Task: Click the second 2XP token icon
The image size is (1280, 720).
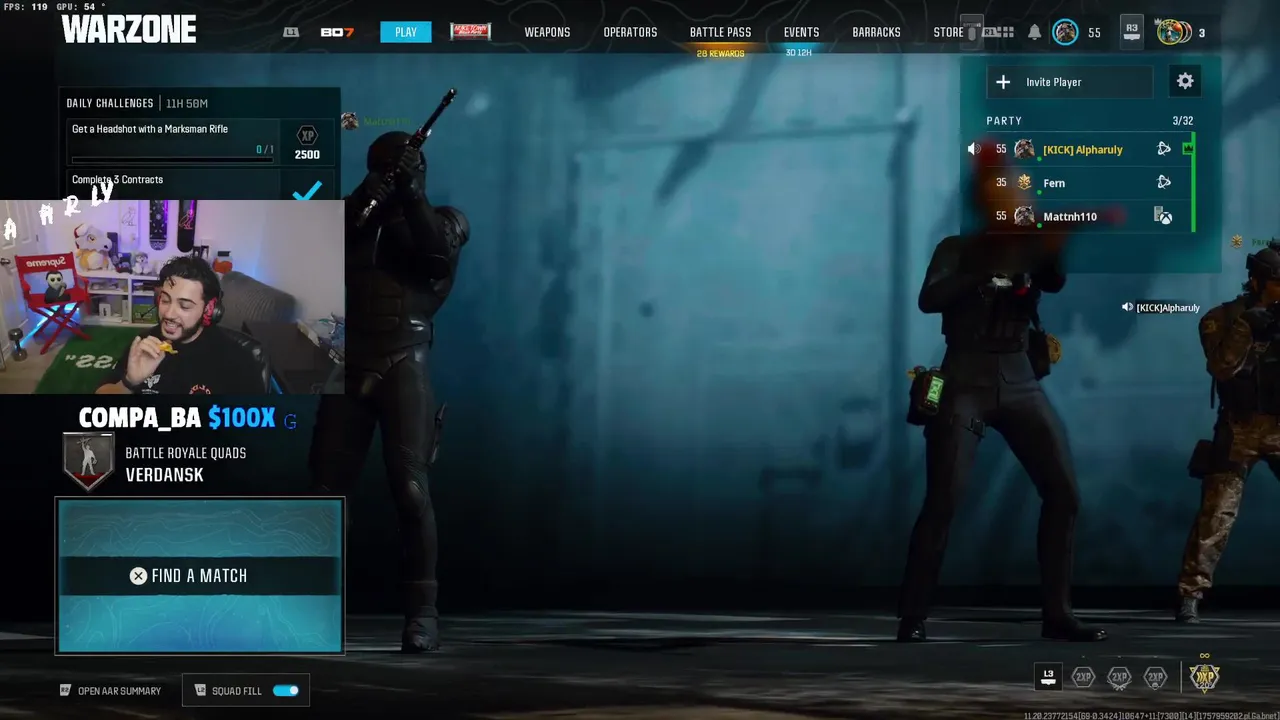Action: point(1119,677)
